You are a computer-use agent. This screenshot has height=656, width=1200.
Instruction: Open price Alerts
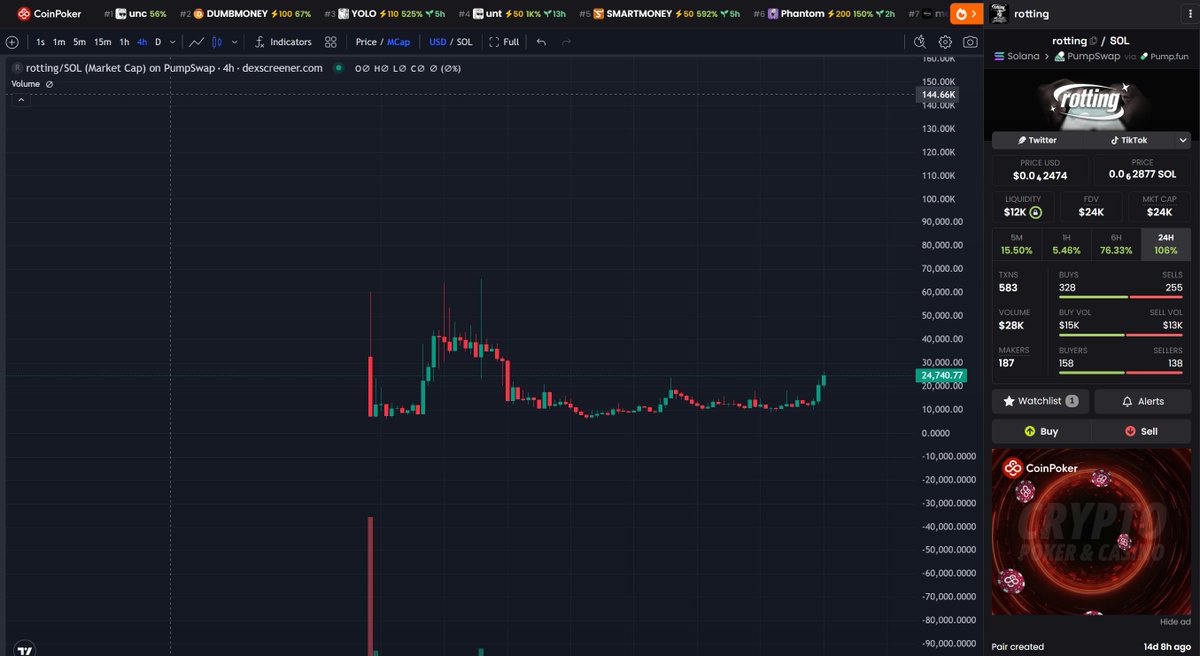tap(1143, 401)
